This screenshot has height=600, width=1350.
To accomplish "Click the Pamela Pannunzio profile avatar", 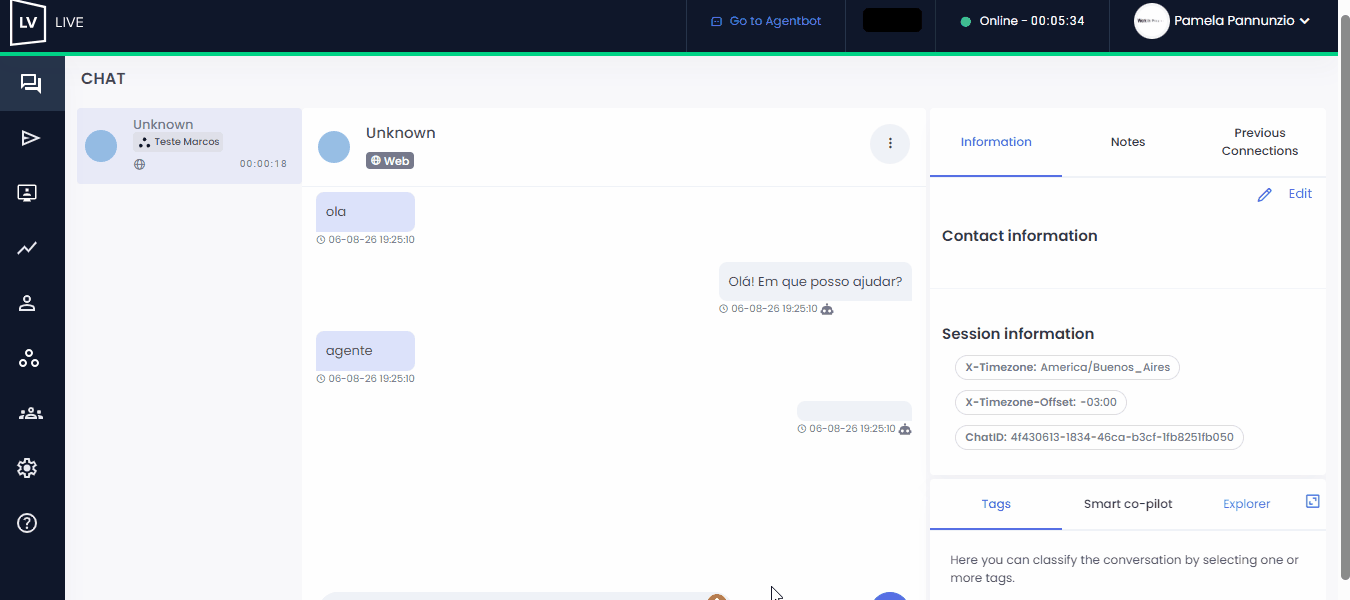I will [x=1152, y=21].
